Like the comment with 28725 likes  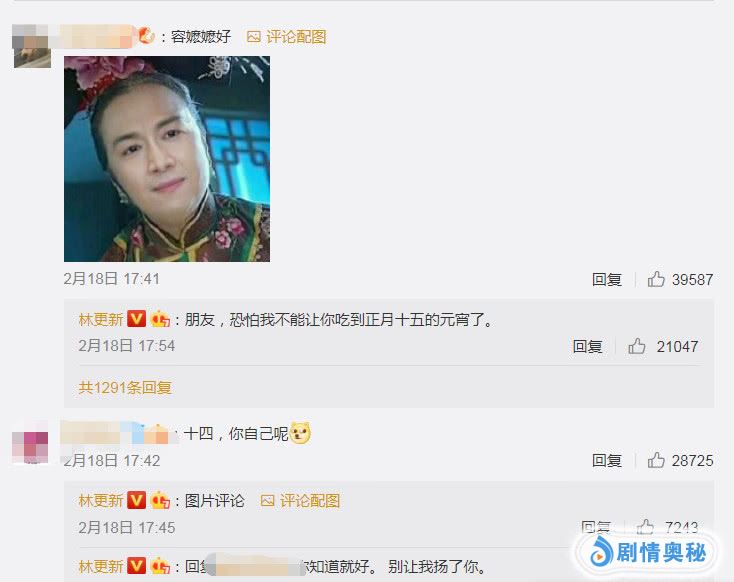(x=656, y=460)
